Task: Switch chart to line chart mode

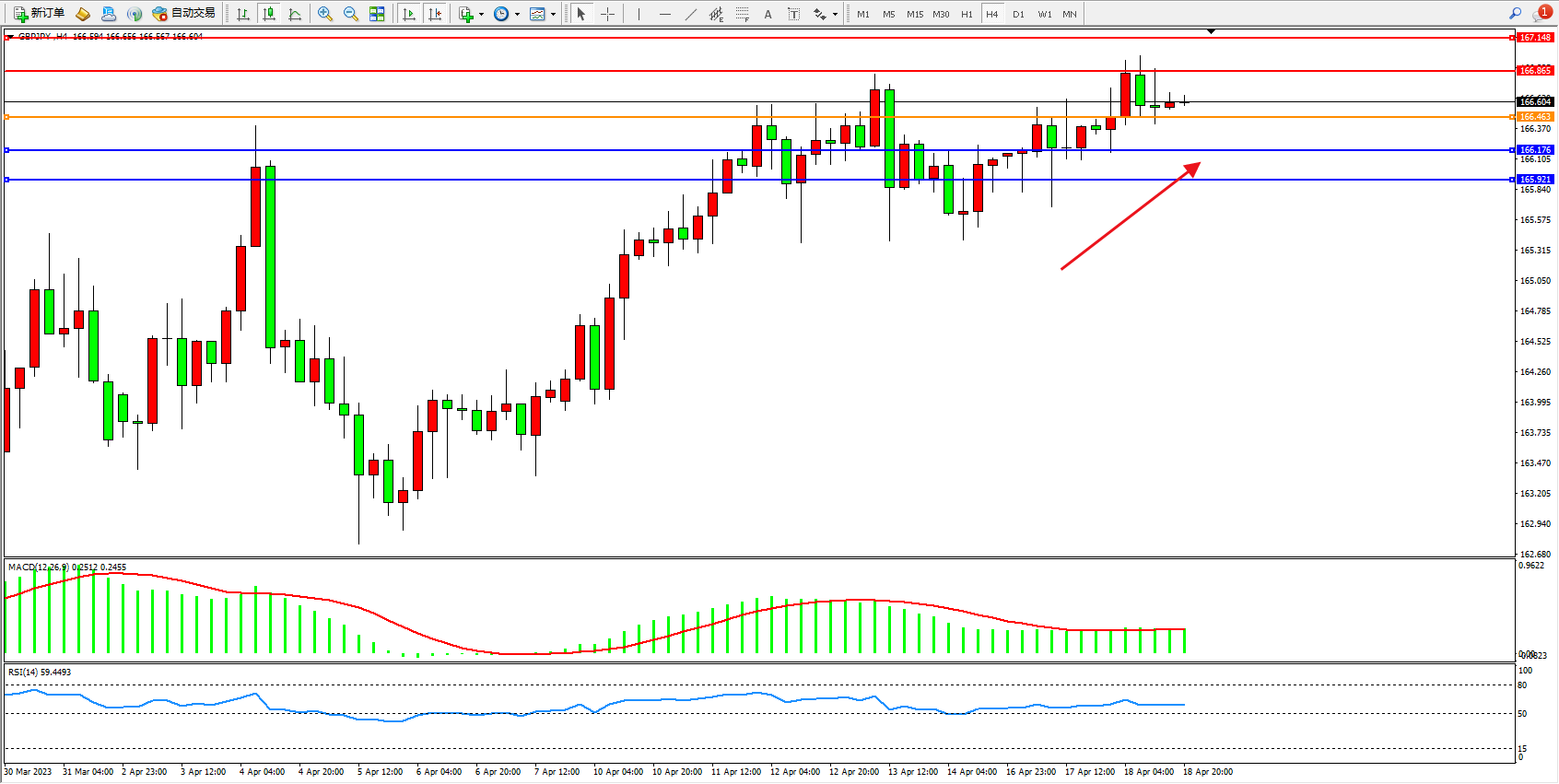Action: tap(295, 14)
